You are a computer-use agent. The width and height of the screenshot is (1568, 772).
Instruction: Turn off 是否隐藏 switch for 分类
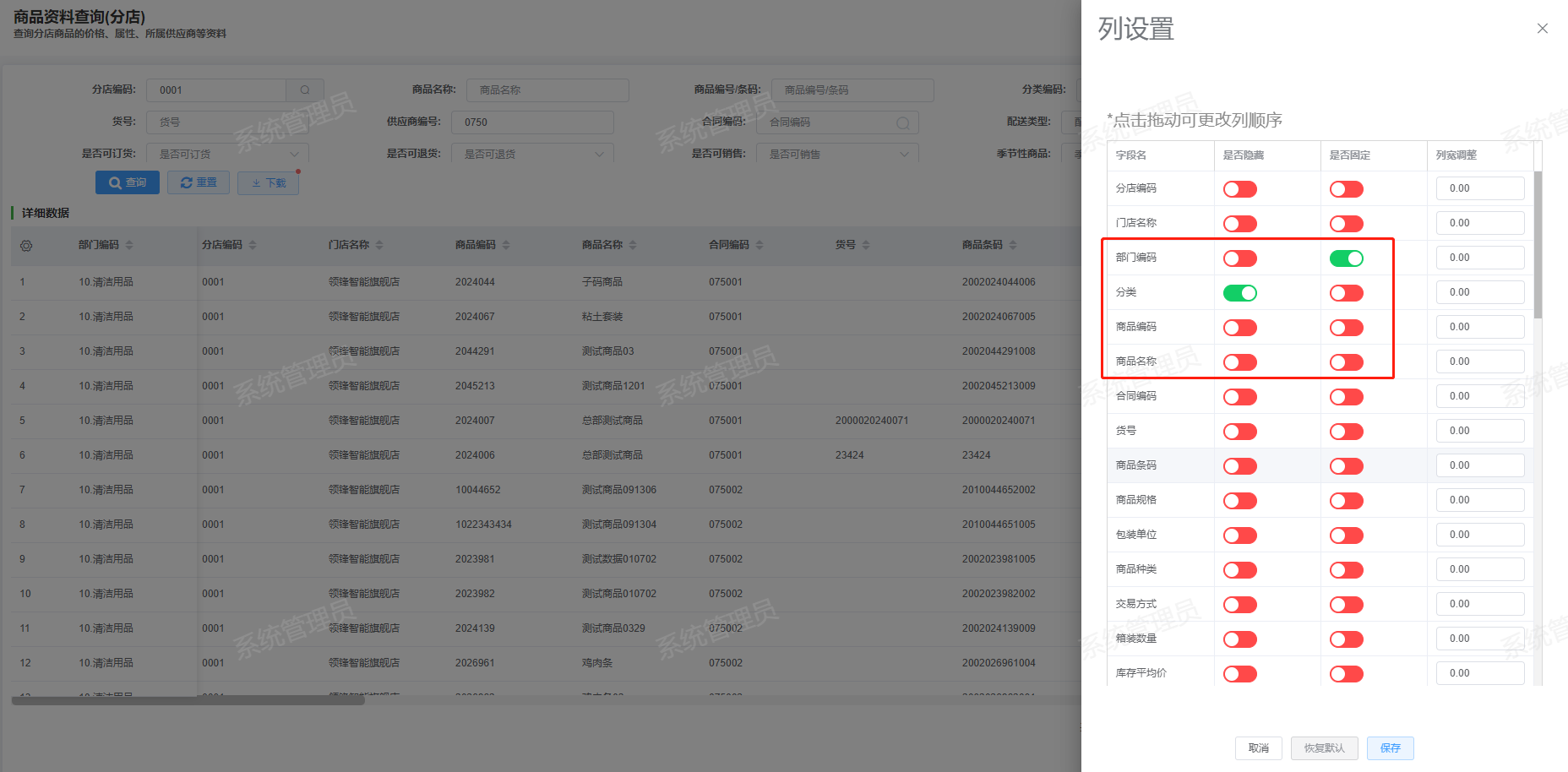[1239, 293]
